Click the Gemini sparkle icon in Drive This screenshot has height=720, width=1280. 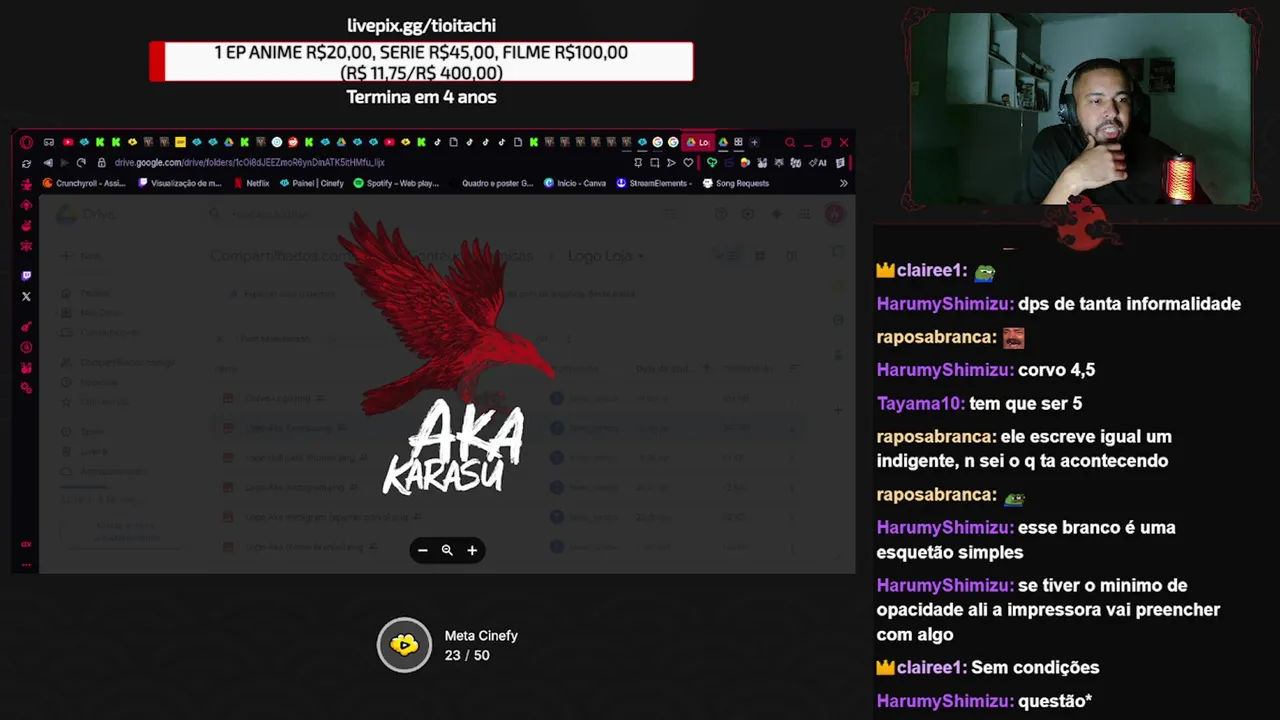pos(776,214)
